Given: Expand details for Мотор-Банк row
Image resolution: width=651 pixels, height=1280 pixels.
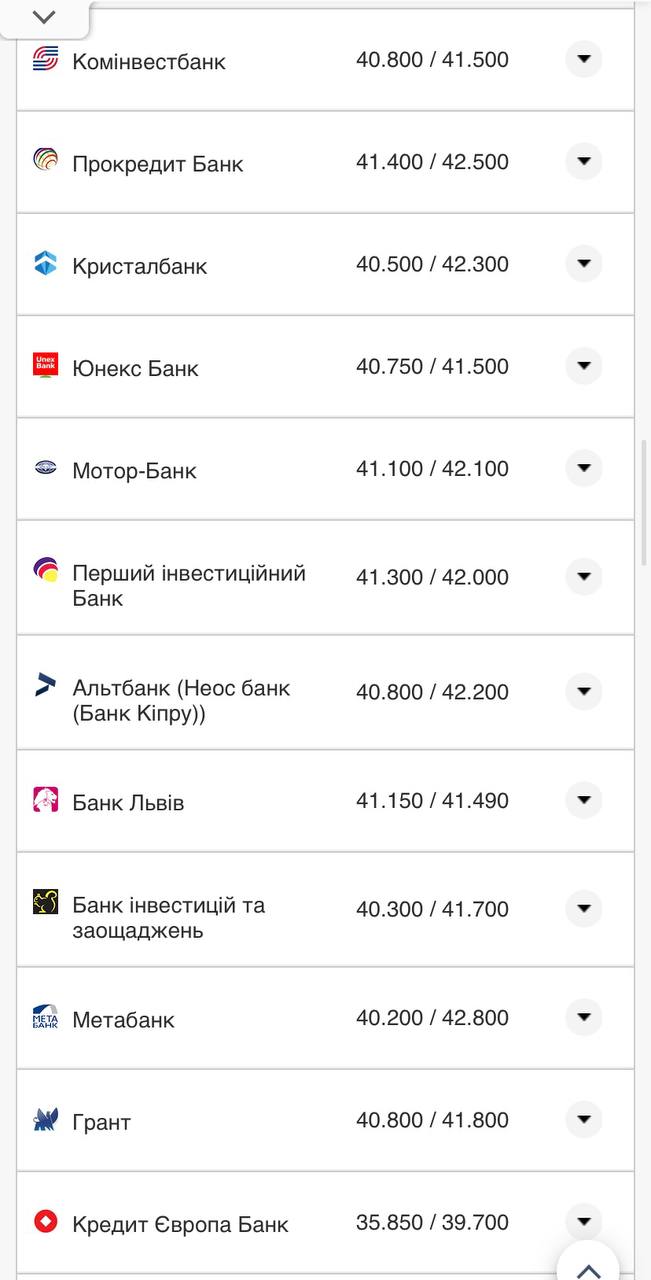Looking at the screenshot, I should 583,468.
